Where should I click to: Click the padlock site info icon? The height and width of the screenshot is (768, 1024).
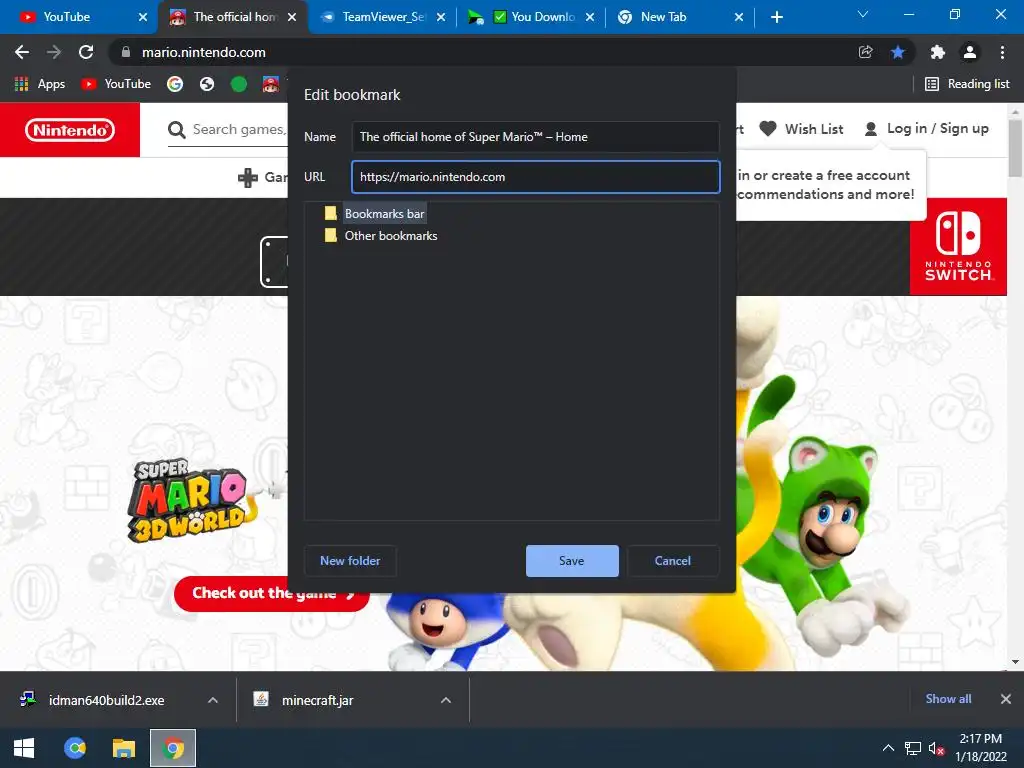tap(125, 52)
